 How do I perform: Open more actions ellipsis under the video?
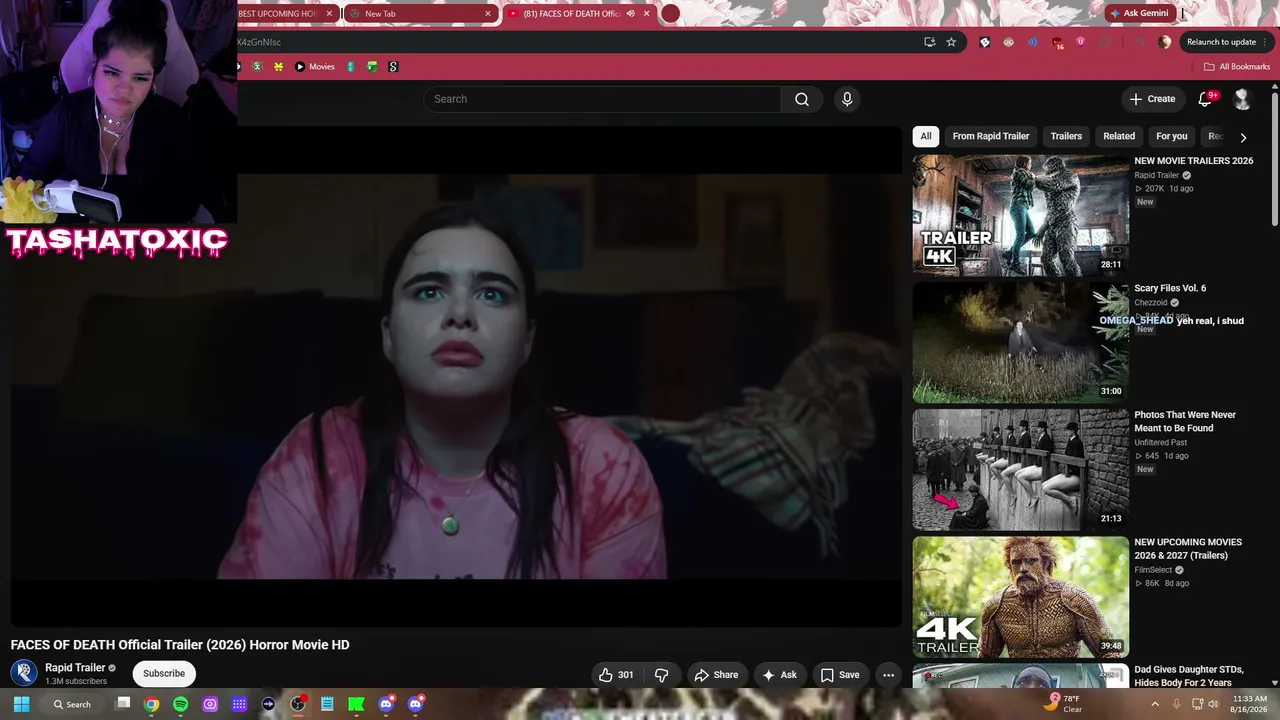(888, 675)
